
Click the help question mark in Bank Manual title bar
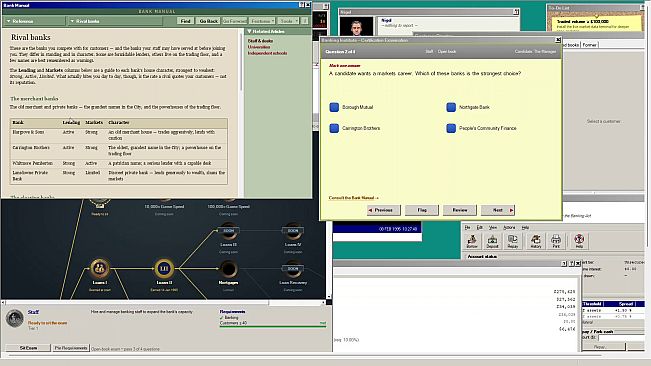[x=301, y=5]
